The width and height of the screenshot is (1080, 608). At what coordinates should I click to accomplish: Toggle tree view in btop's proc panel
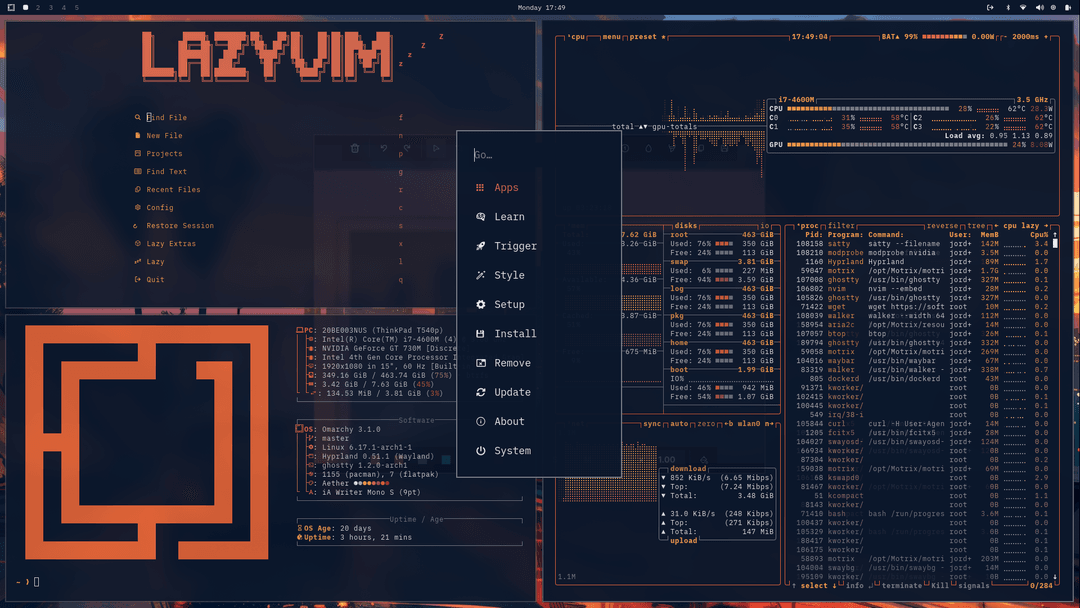click(975, 224)
